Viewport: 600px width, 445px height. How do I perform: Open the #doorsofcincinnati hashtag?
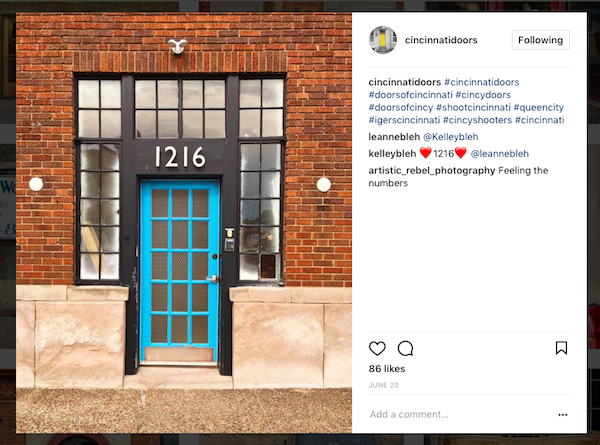pyautogui.click(x=410, y=95)
